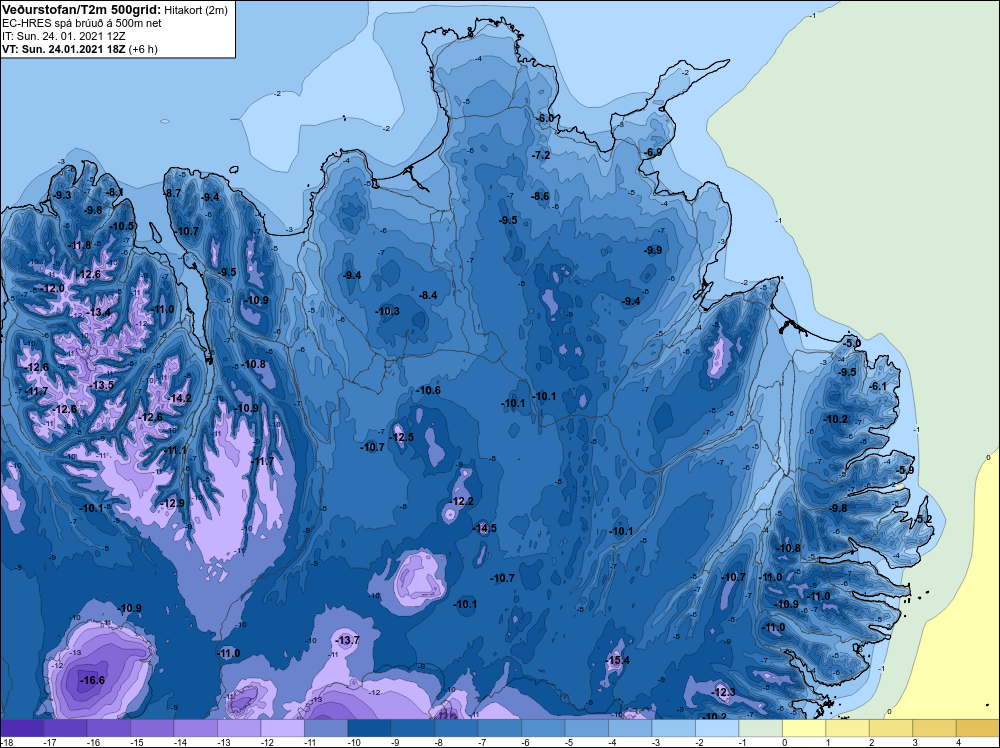Click the yellow legend swatch between 0 and 1
Viewport: 1000px width, 748px height.
804,727
